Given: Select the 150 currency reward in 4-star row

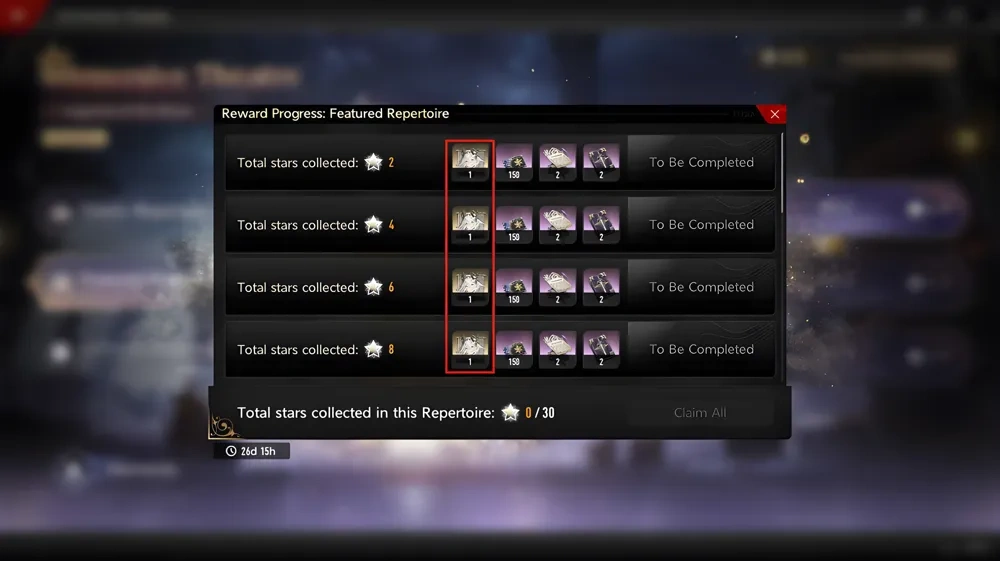Looking at the screenshot, I should pos(514,224).
